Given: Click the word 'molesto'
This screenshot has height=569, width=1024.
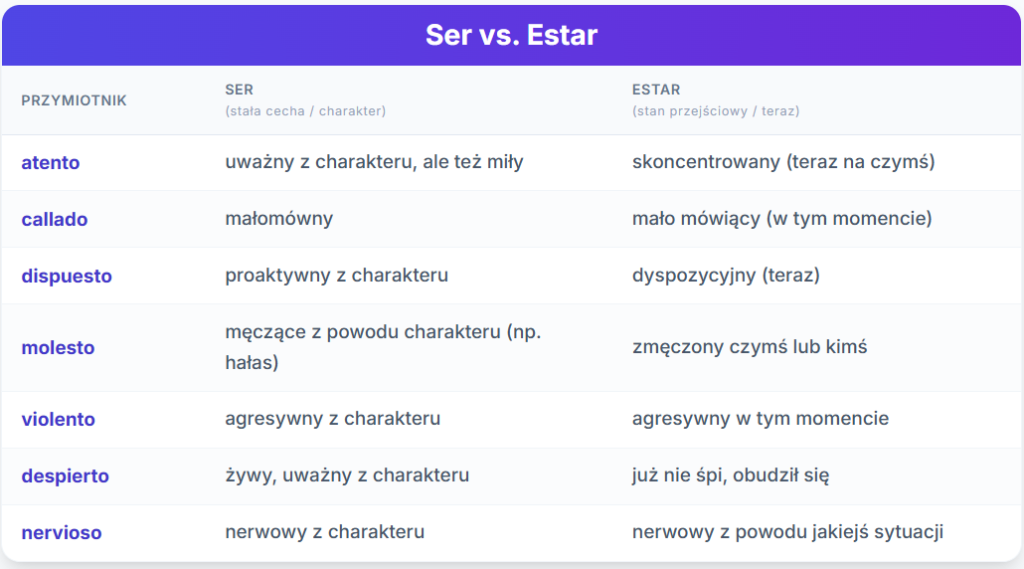Looking at the screenshot, I should coord(58,348).
